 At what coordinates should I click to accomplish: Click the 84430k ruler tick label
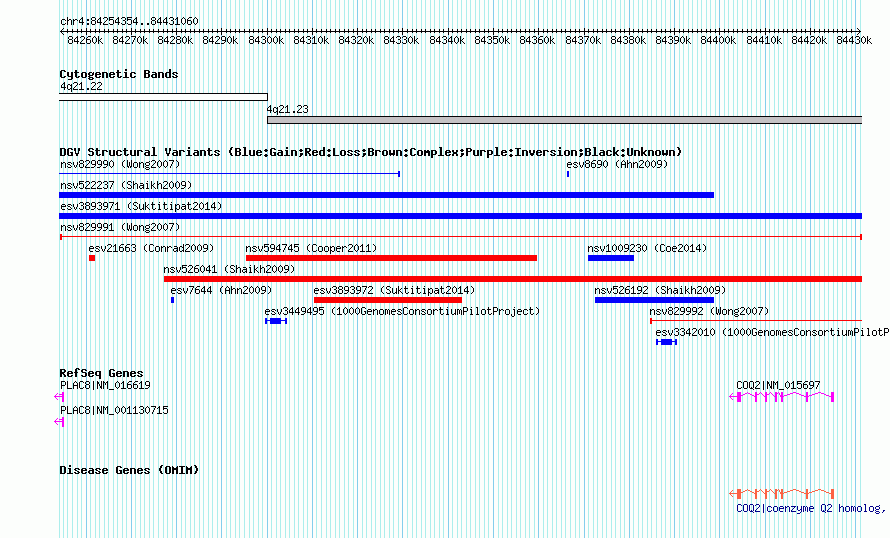854,40
